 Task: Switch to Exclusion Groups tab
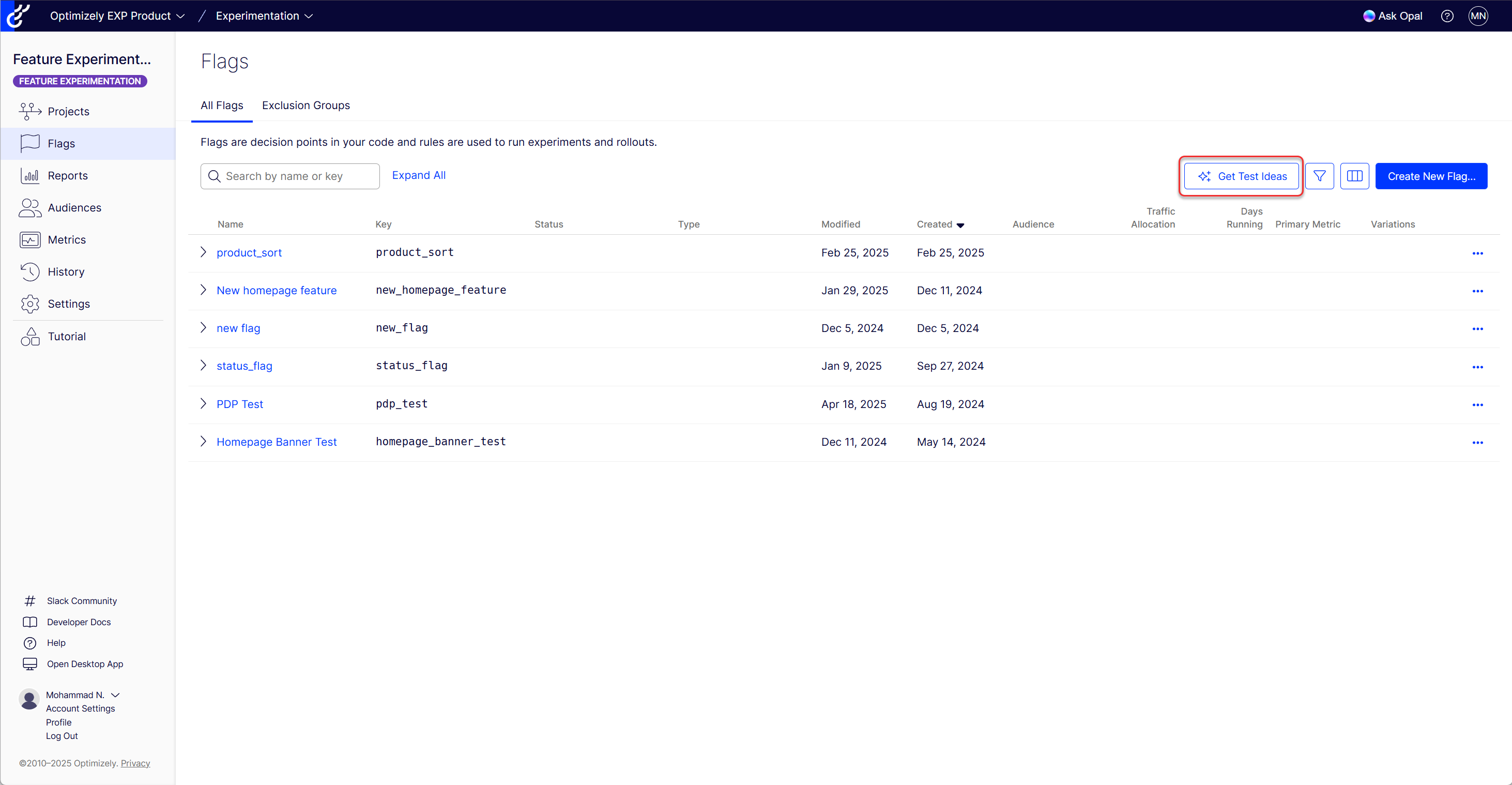point(305,105)
